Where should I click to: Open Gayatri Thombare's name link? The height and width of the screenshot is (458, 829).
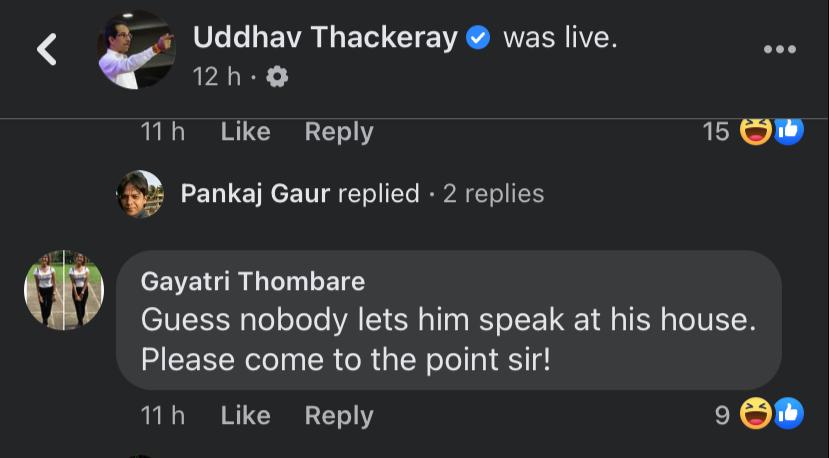pyautogui.click(x=253, y=282)
